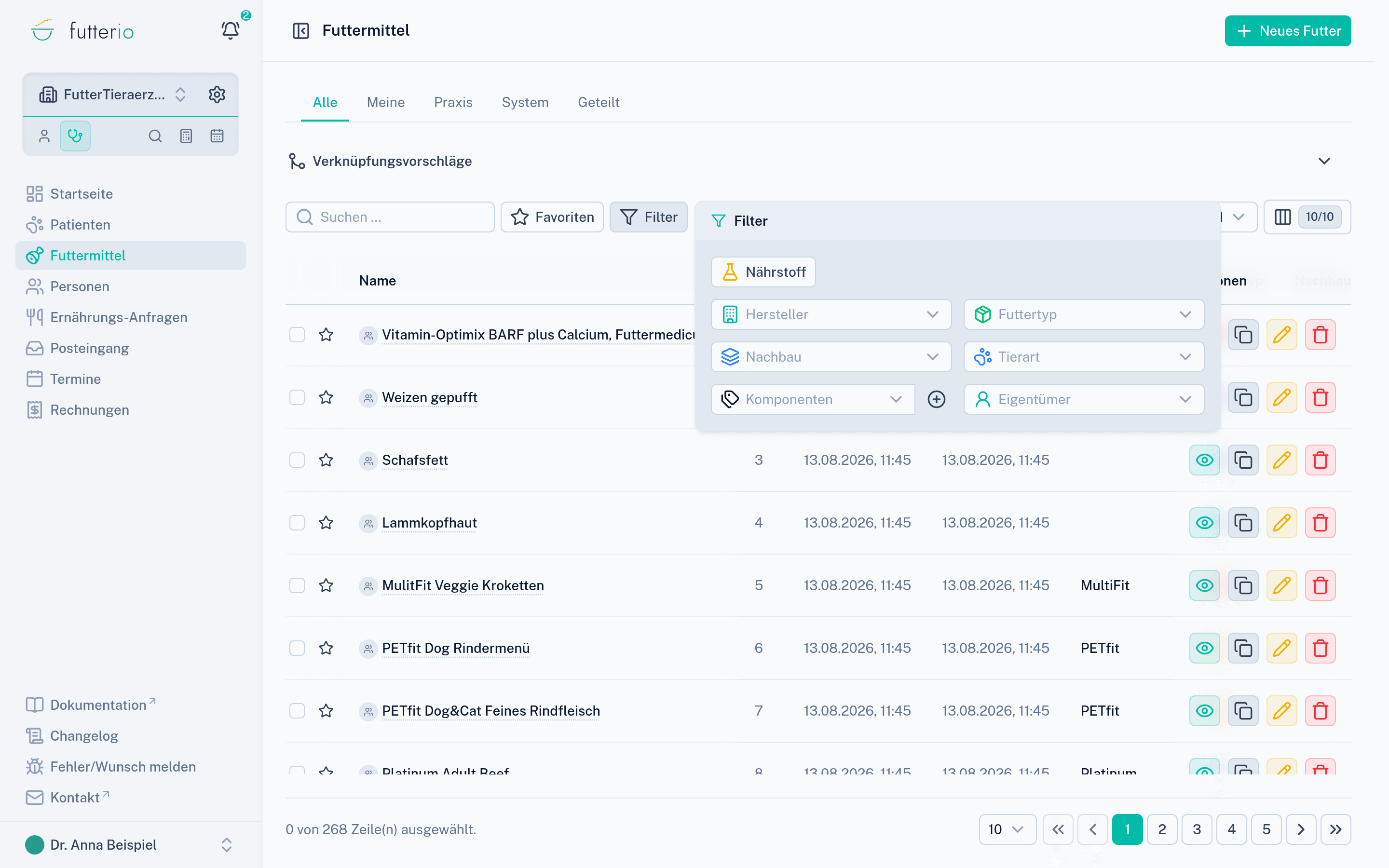Tick checkbox for Weizen gepufft row
This screenshot has width=1389, height=868.
point(297,397)
